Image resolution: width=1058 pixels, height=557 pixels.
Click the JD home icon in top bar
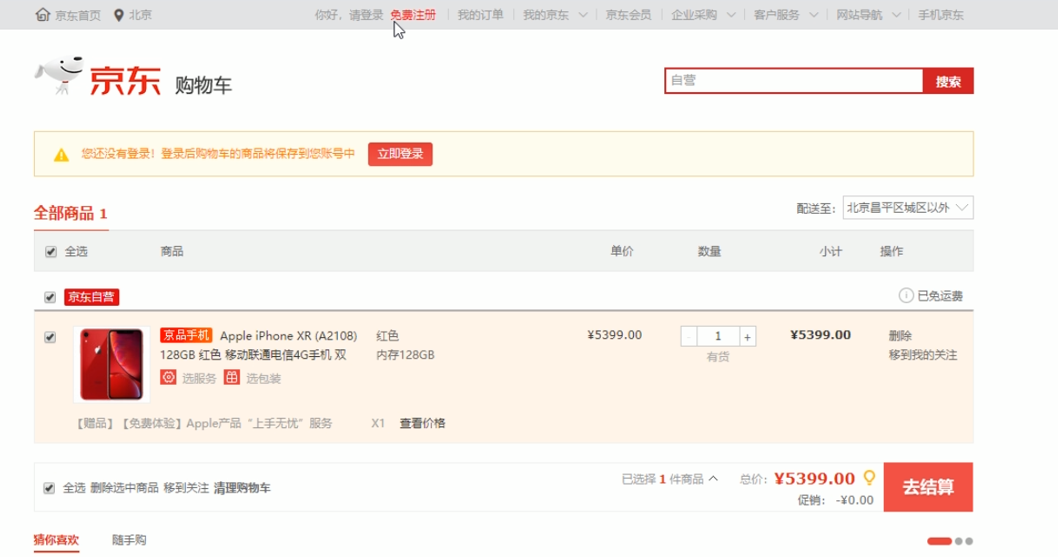coord(42,15)
